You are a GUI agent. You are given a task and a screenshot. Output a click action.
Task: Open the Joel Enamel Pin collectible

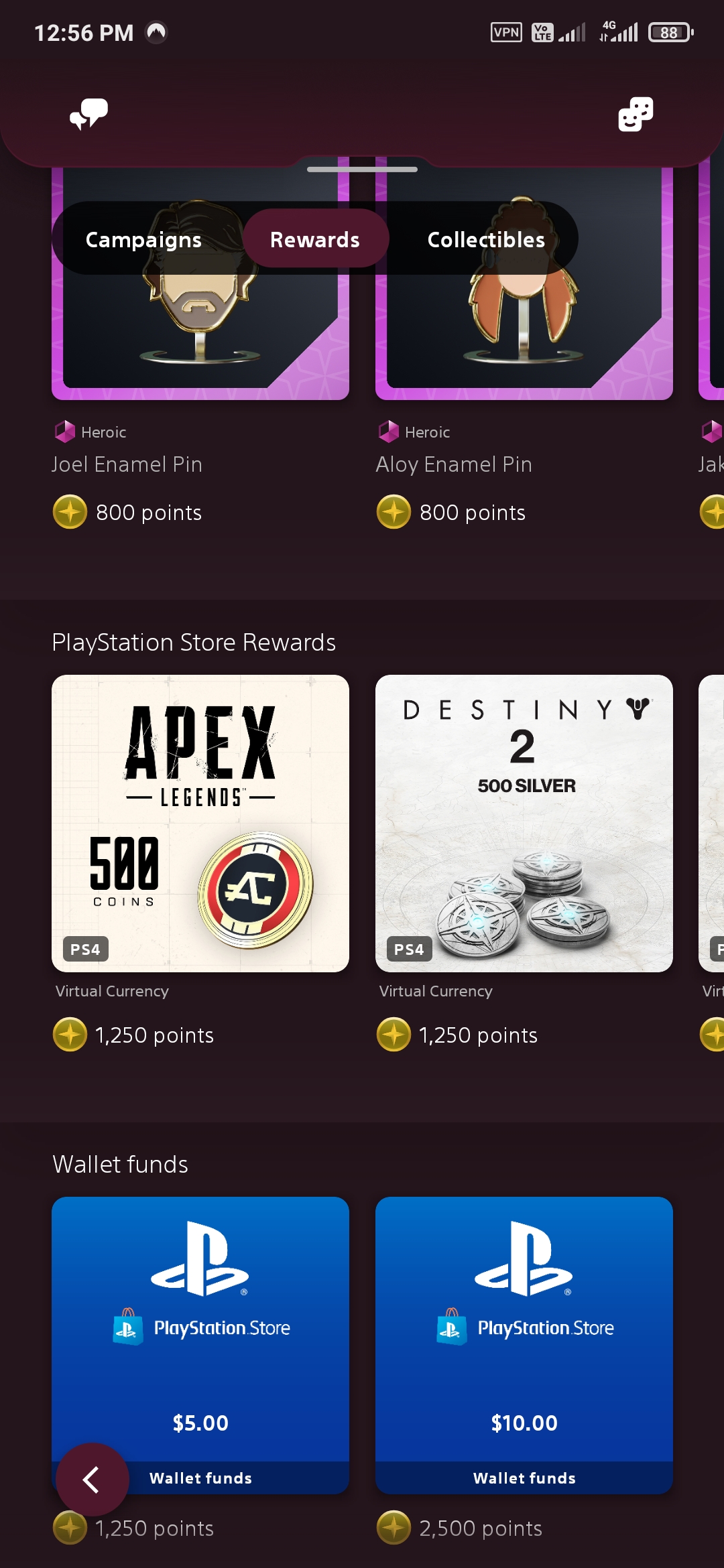point(200,283)
